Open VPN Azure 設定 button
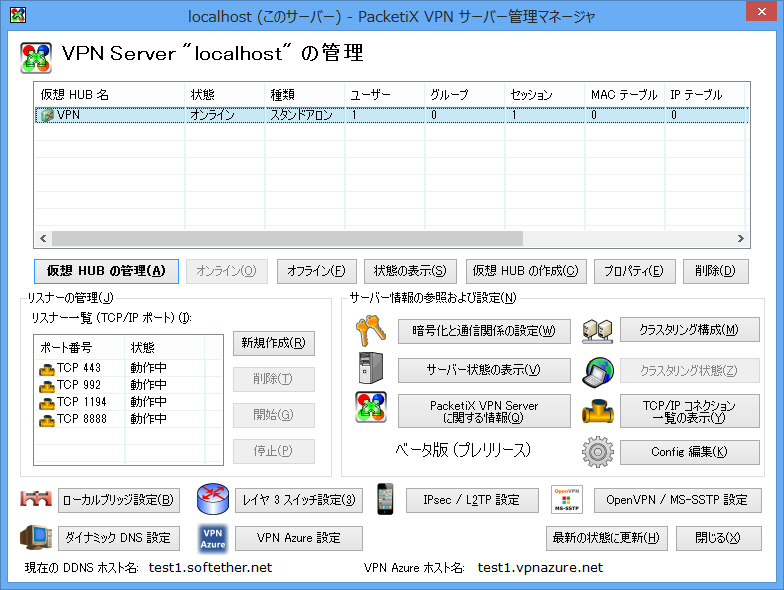 299,538
